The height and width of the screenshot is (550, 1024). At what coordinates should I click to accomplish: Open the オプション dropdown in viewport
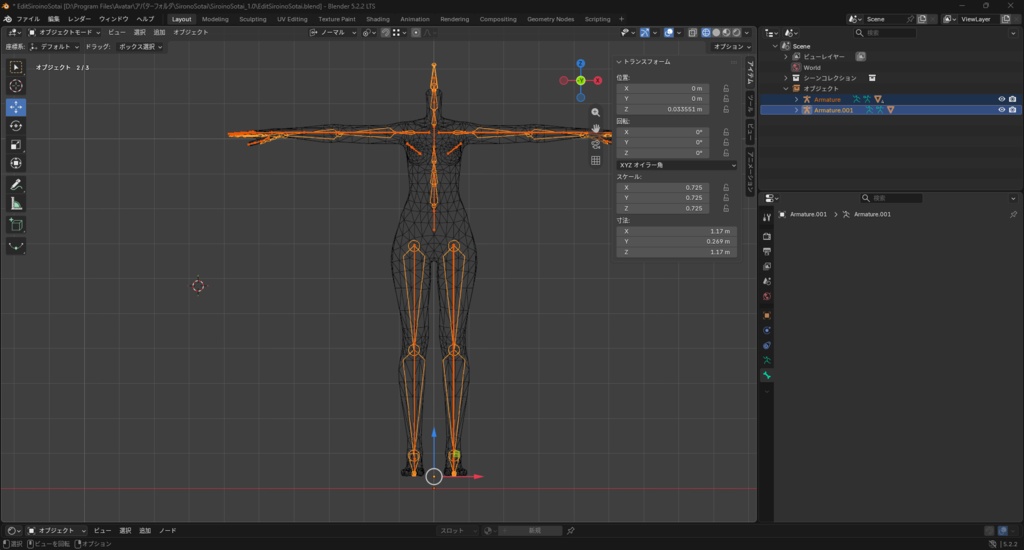[x=731, y=47]
